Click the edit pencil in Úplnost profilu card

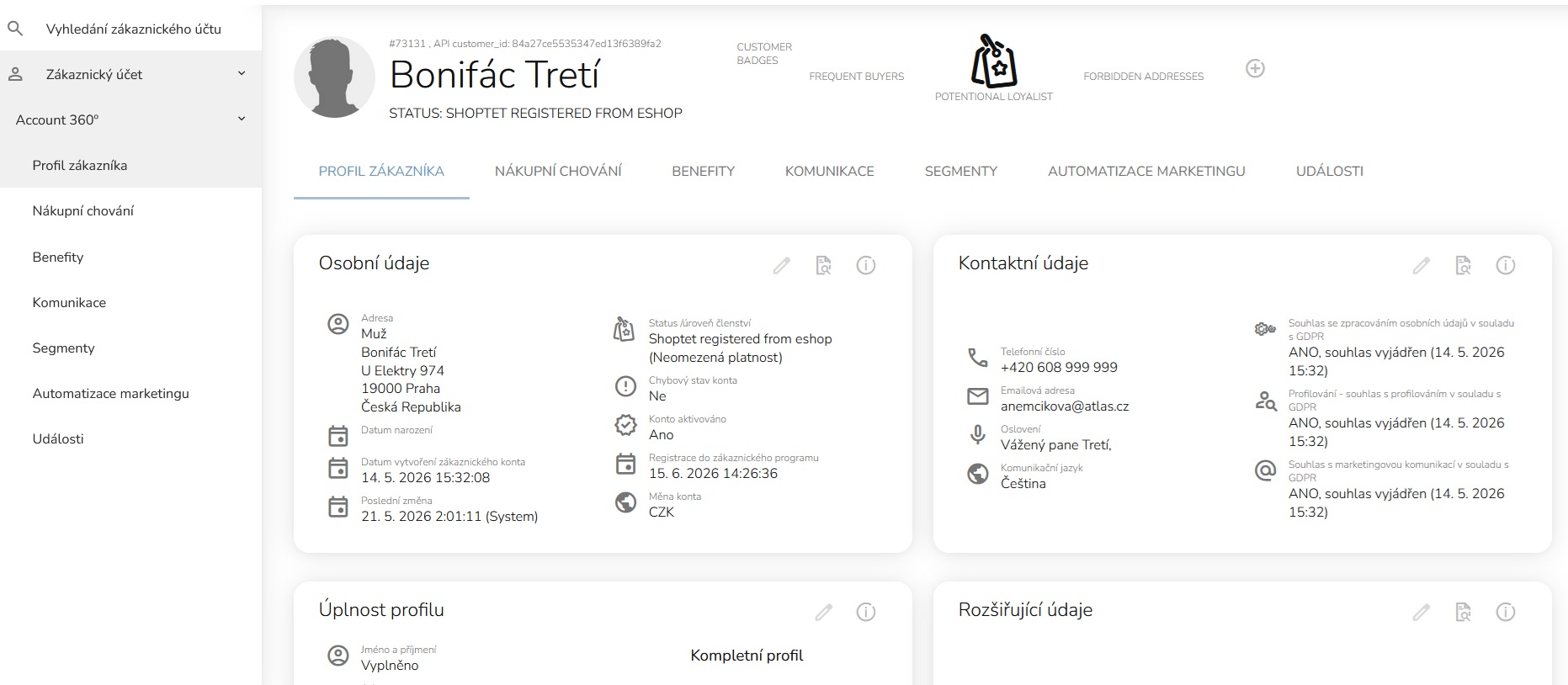tap(824, 613)
